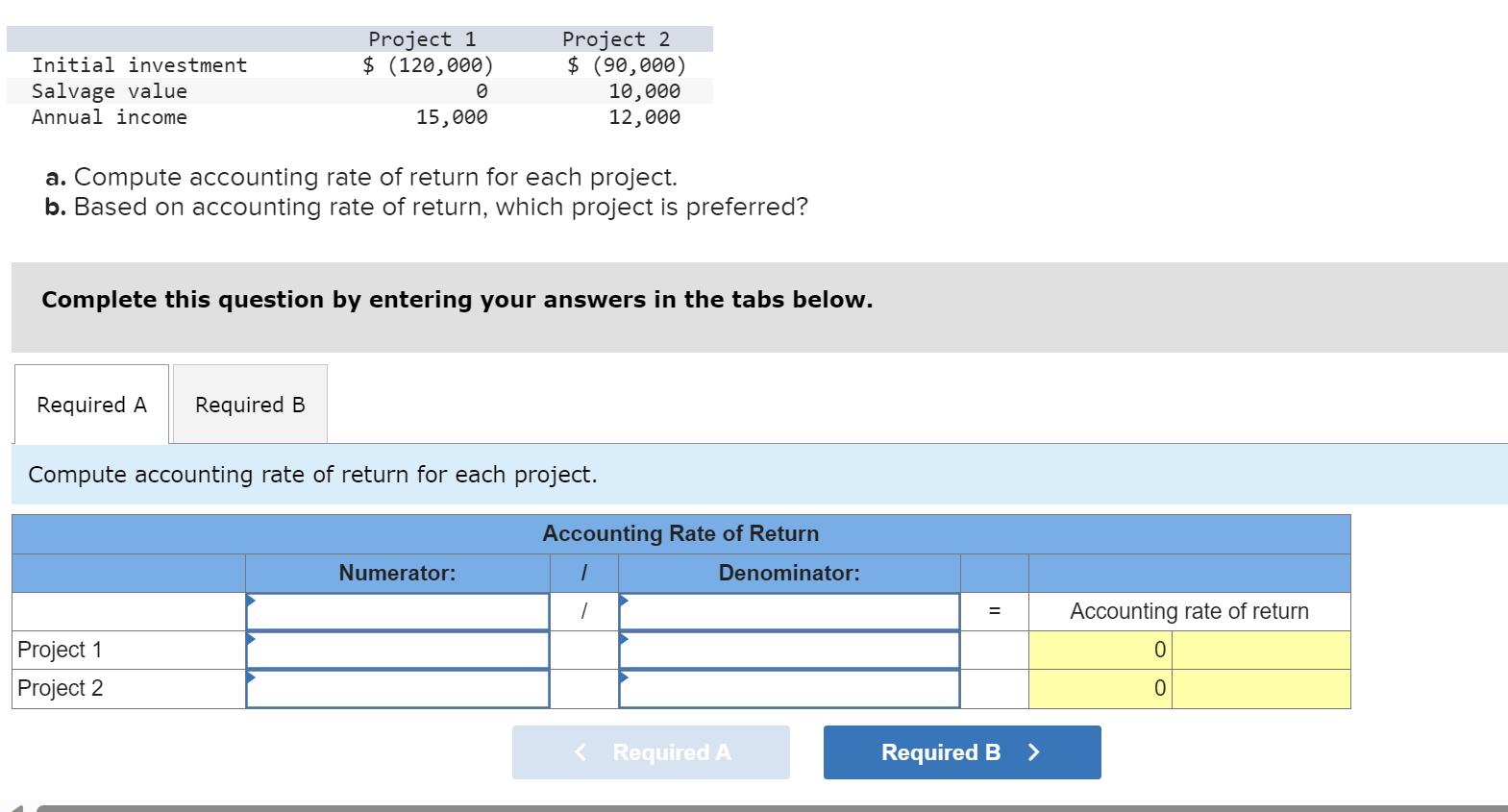
Task: Click the Required B navigation button
Action: tap(960, 752)
